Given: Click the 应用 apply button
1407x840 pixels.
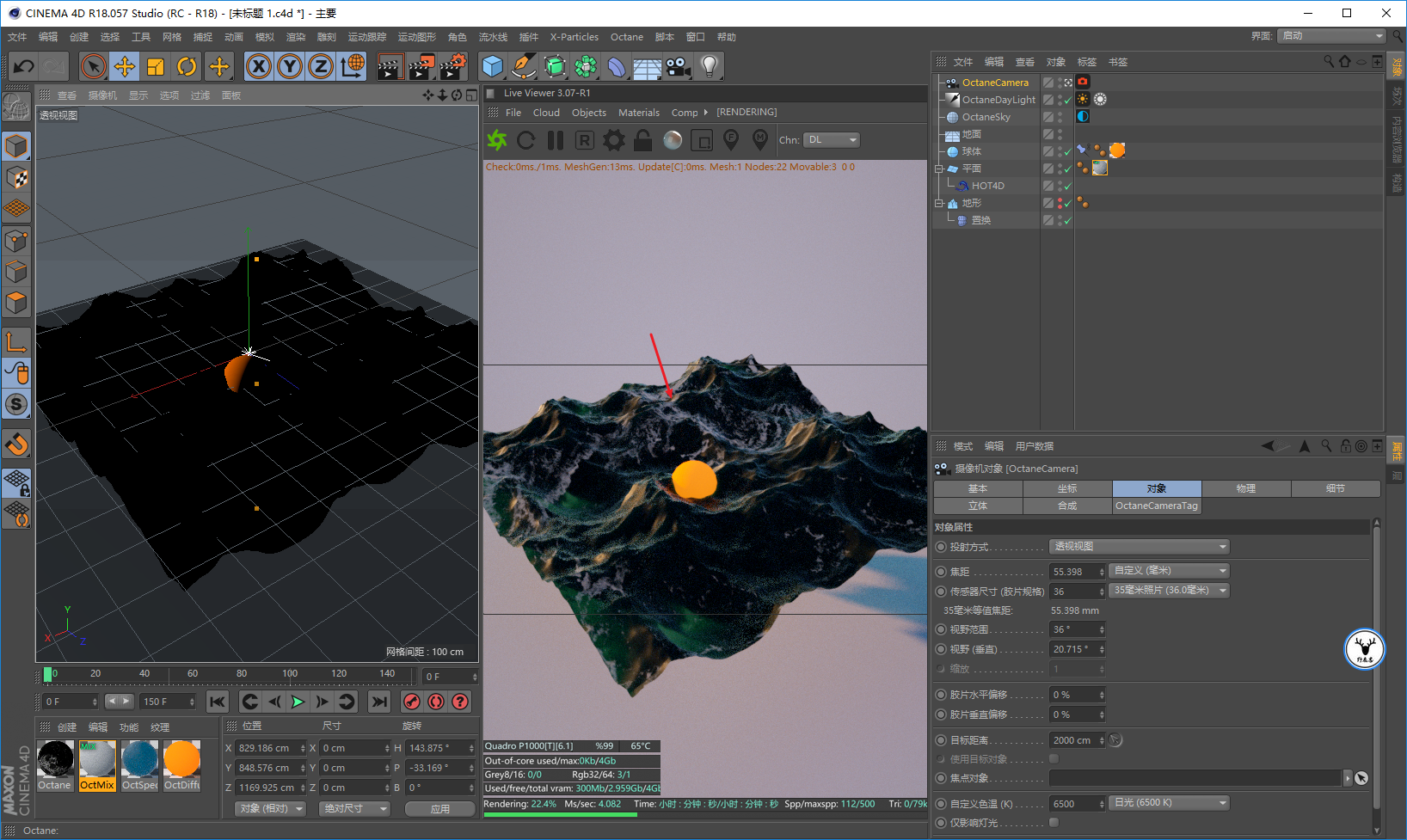Looking at the screenshot, I should [440, 809].
